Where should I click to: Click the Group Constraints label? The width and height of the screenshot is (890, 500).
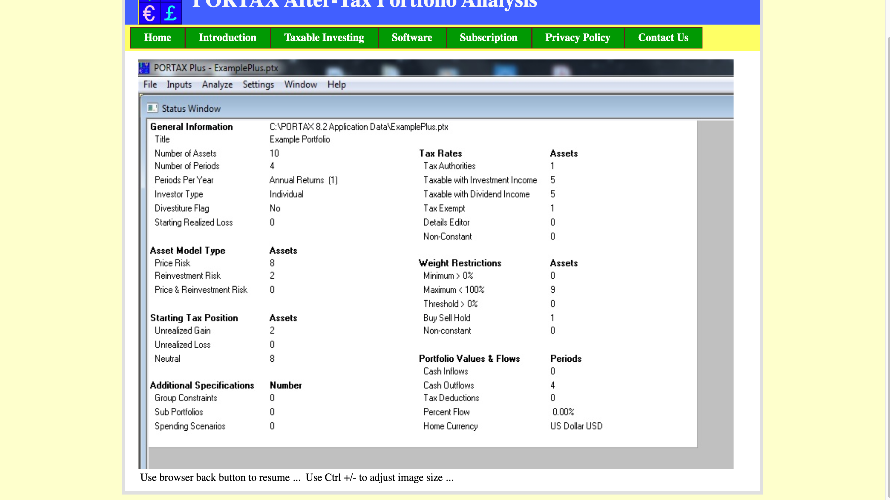point(186,398)
